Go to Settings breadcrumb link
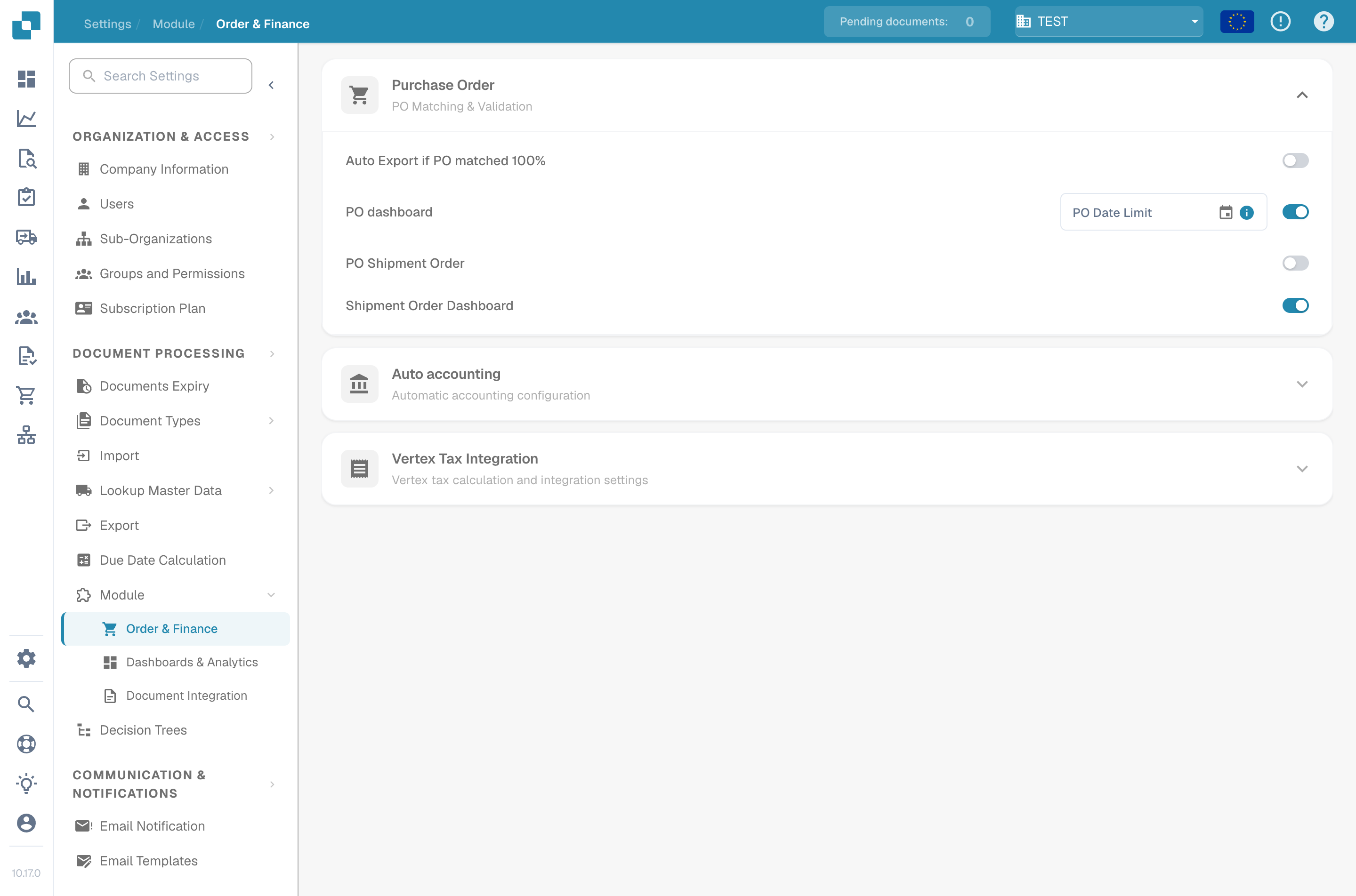 click(107, 24)
